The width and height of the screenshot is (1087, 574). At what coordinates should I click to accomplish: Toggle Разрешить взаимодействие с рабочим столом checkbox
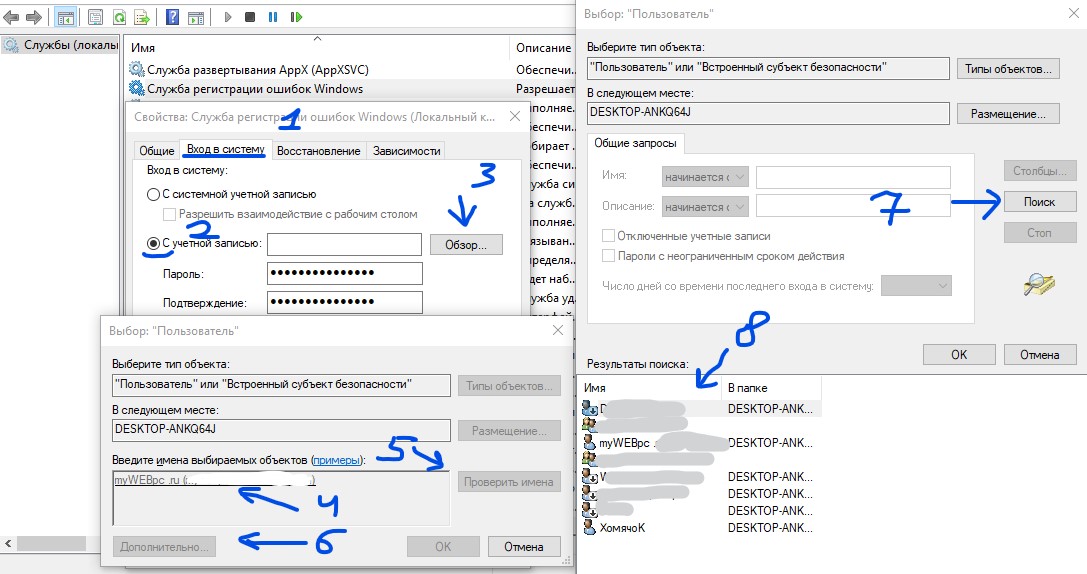click(x=169, y=215)
